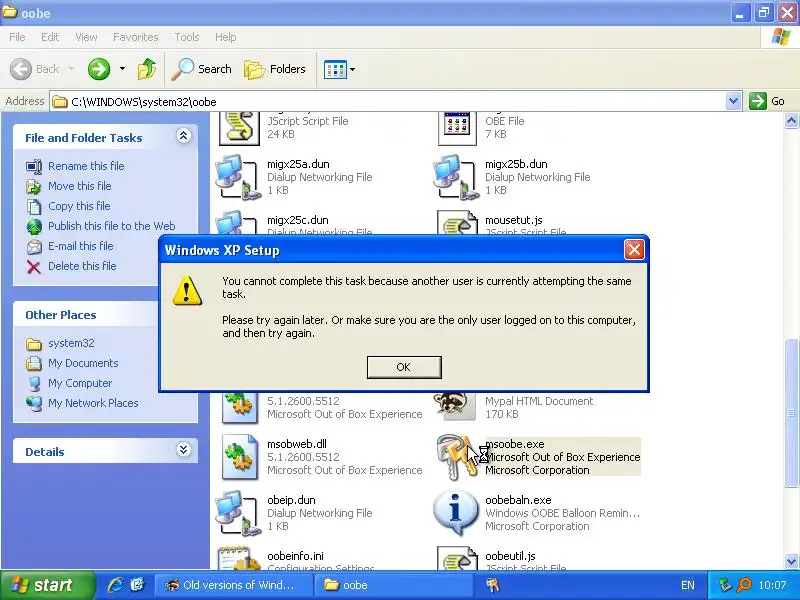Viewport: 800px width, 600px height.
Task: Click OK in the Windows XP Setup dialog
Action: coord(404,367)
